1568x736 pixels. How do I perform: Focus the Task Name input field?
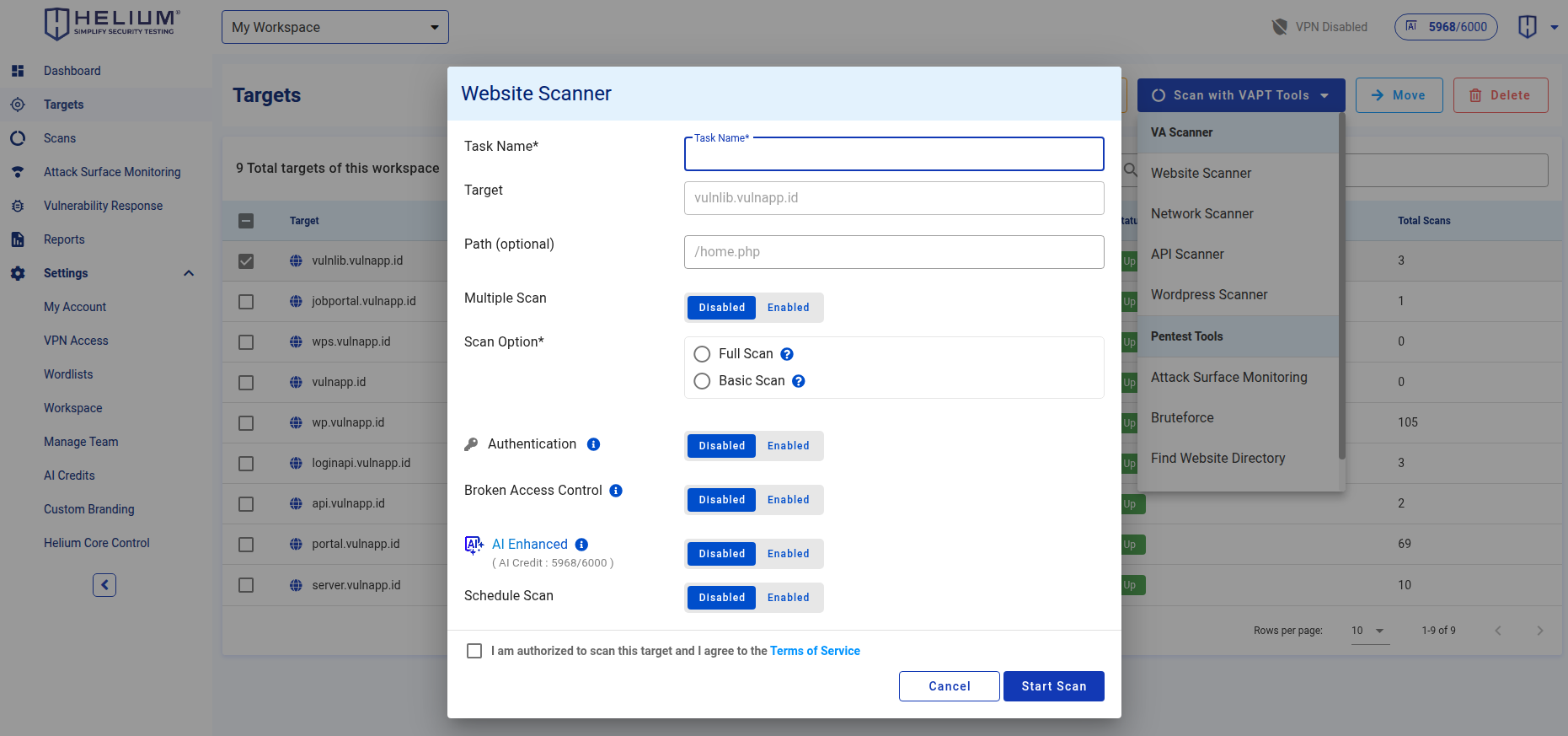[x=894, y=154]
